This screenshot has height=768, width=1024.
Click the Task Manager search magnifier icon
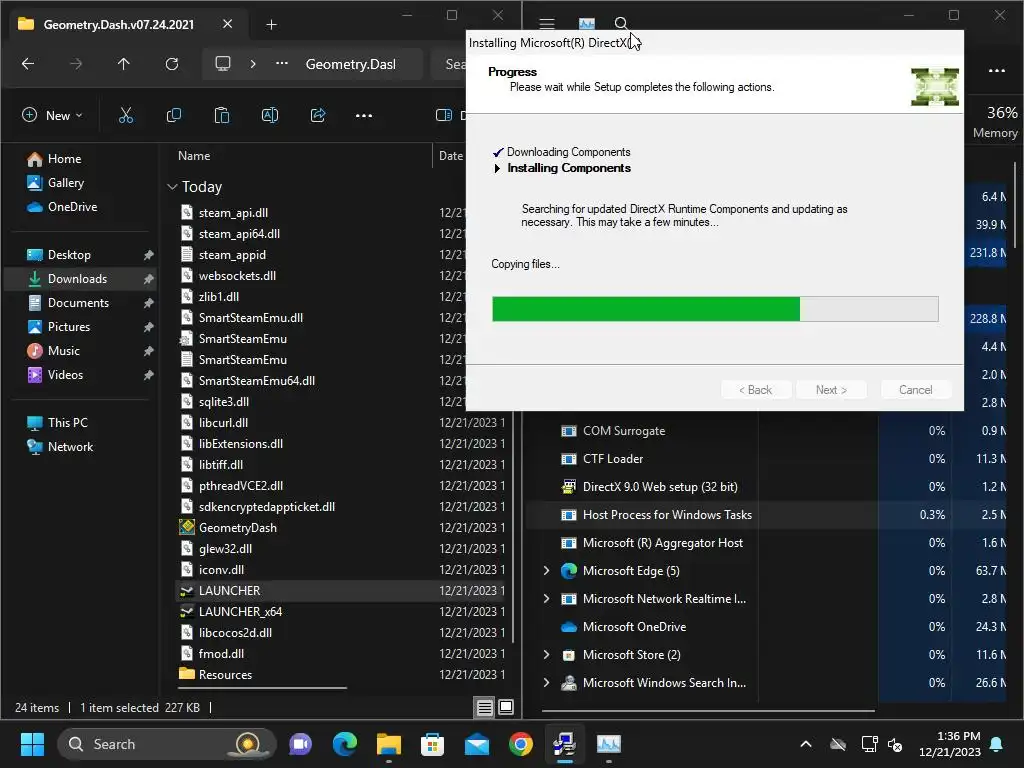621,24
